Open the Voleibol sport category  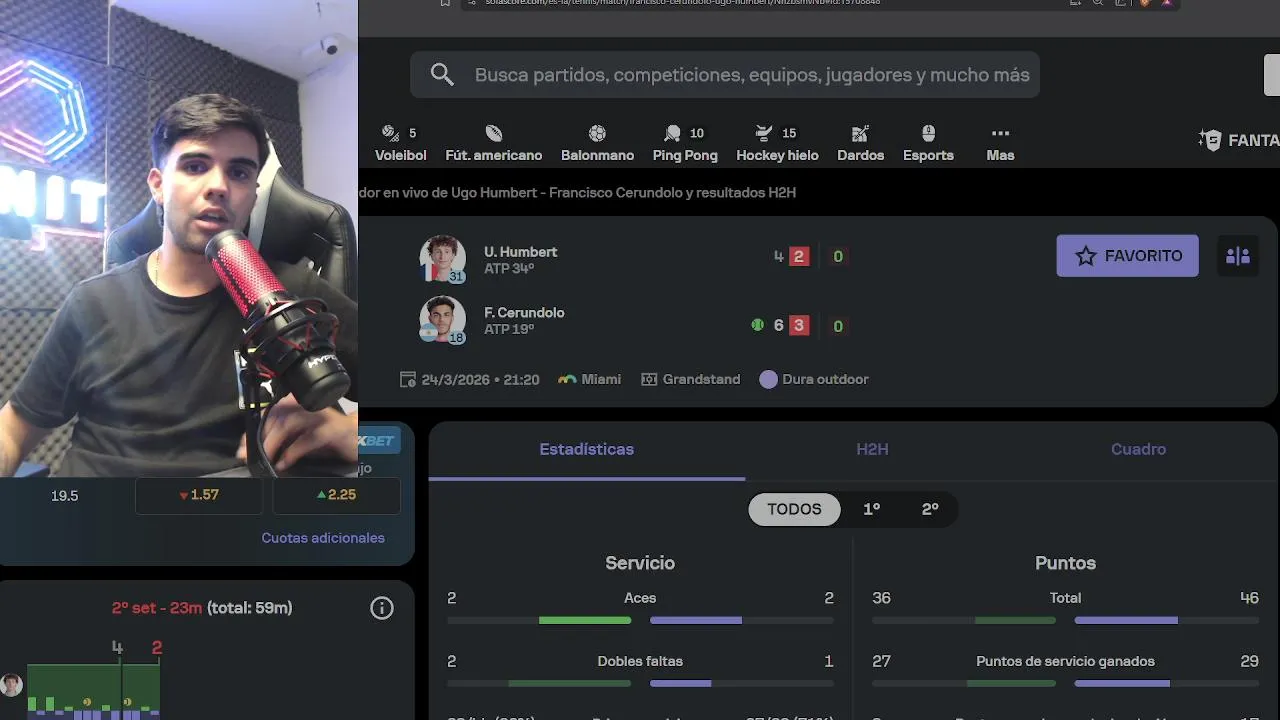pos(400,144)
